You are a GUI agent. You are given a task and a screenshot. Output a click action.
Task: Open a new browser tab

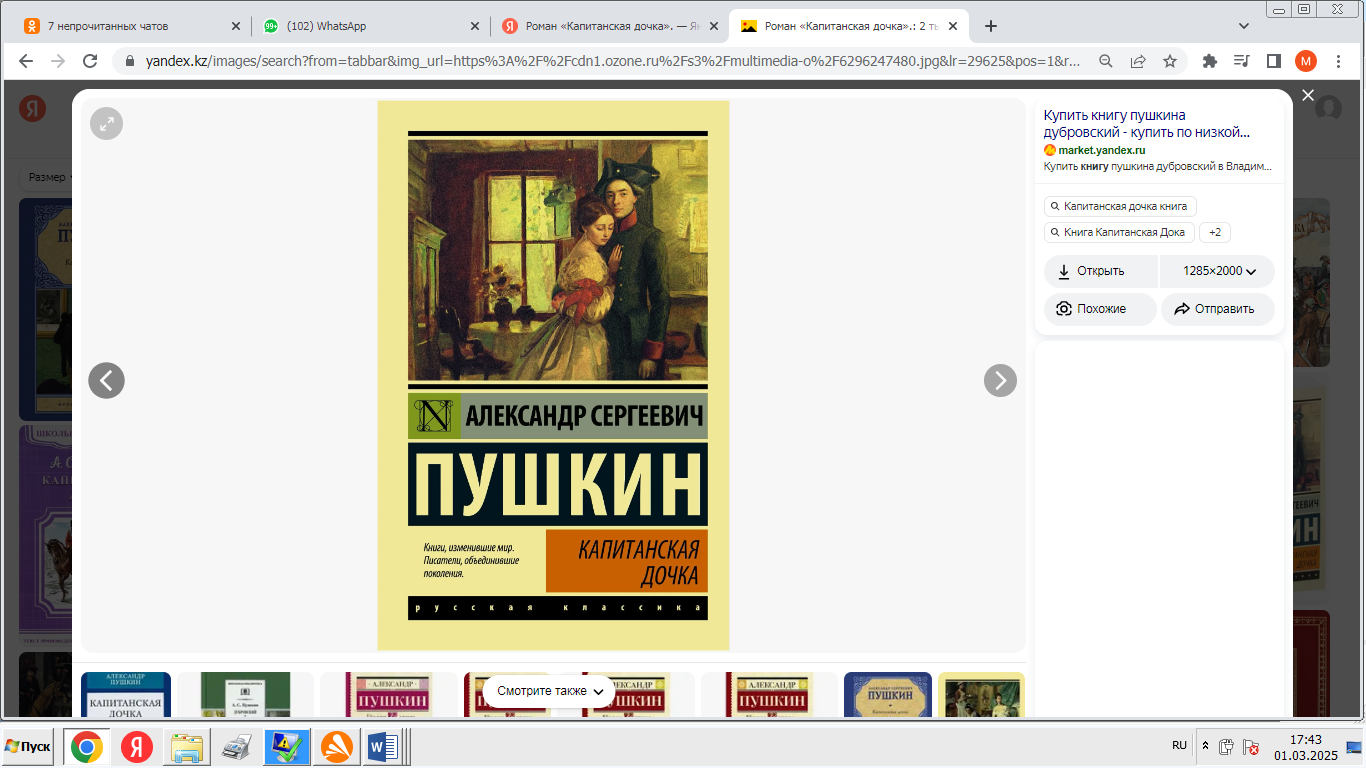point(991,26)
